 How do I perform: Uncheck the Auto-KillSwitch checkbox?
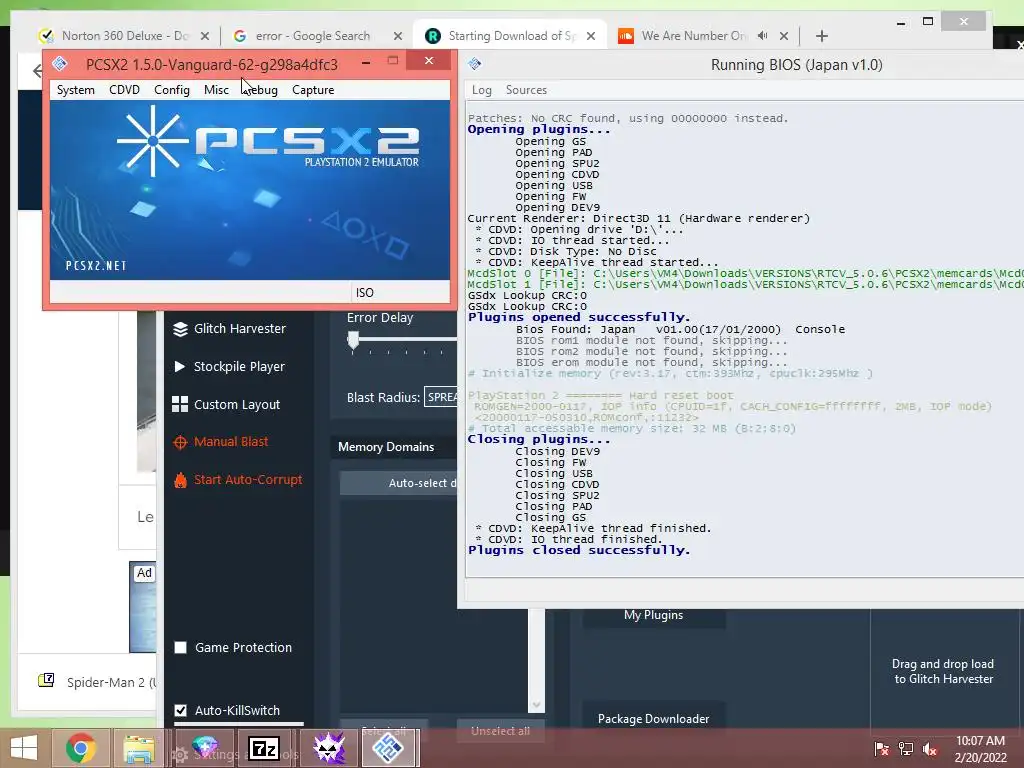pyautogui.click(x=181, y=710)
